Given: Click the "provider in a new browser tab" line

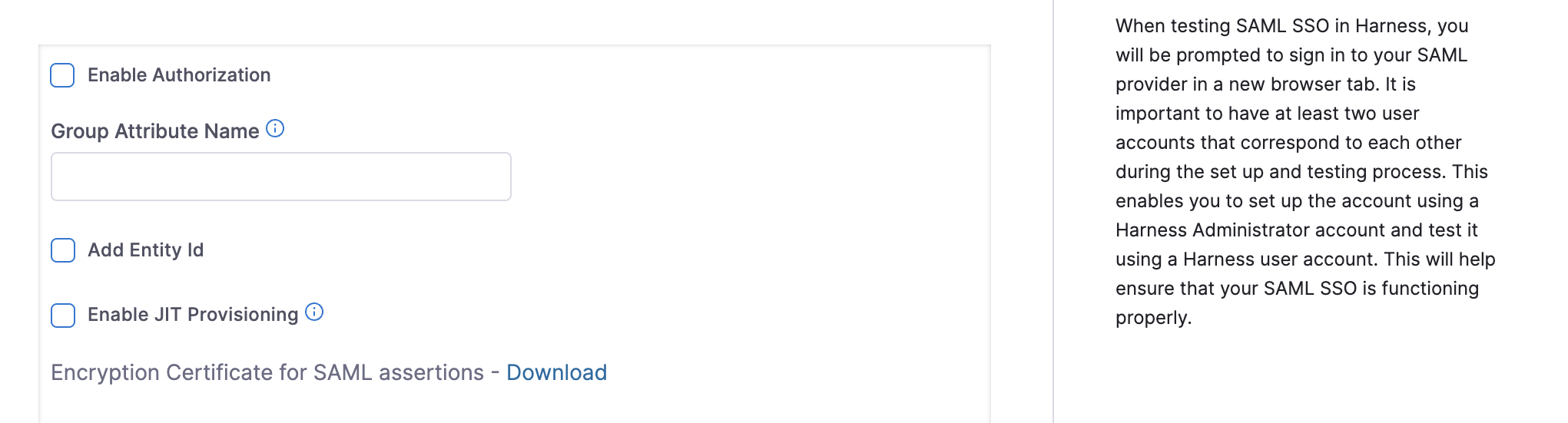Looking at the screenshot, I should coord(1265,84).
